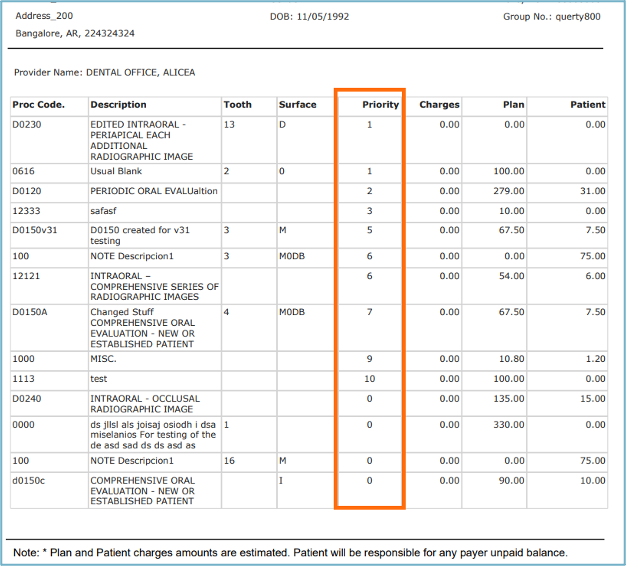626x566 pixels.
Task: Click the estimated charges note at bottom
Action: click(x=290, y=552)
